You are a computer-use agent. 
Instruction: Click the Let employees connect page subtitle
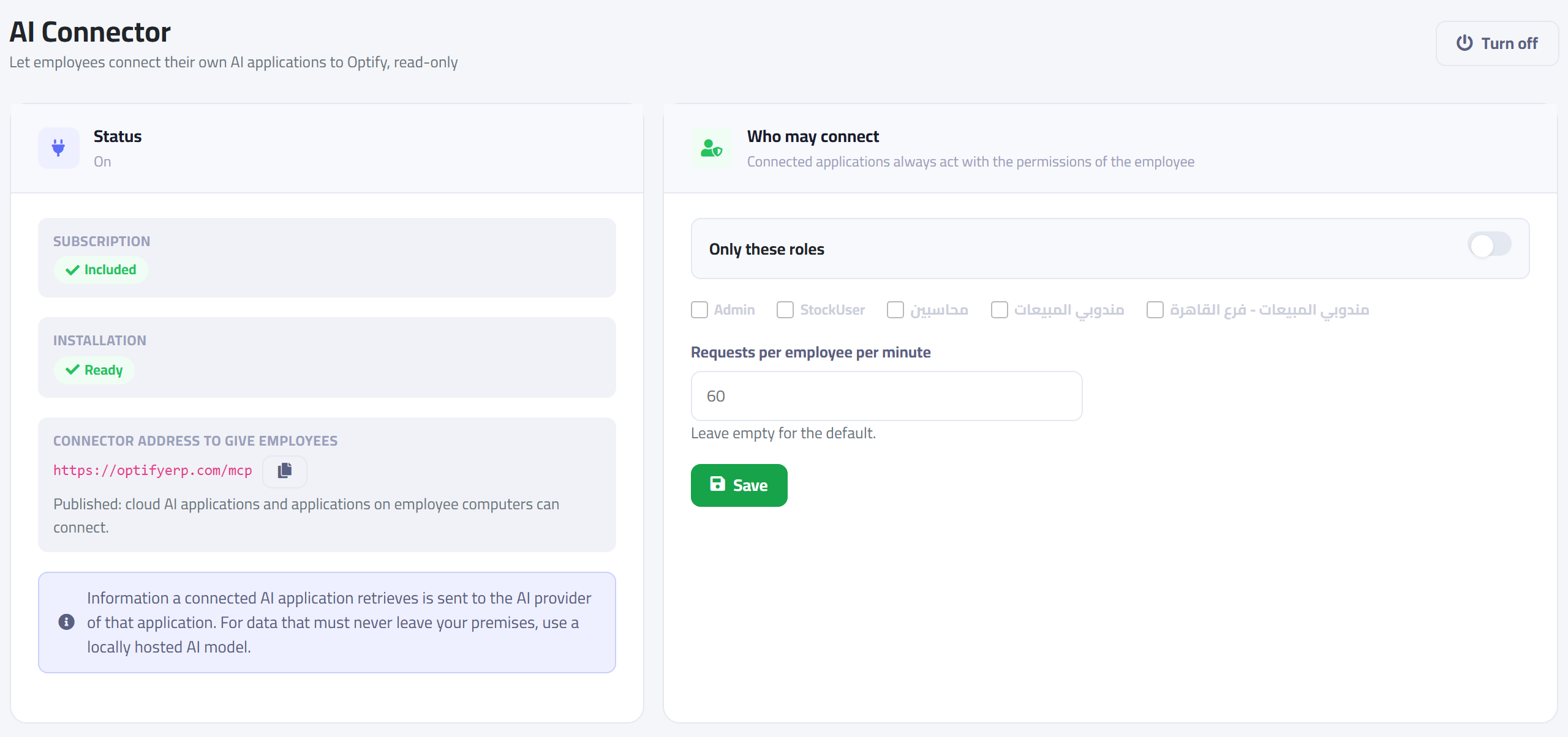pyautogui.click(x=233, y=62)
